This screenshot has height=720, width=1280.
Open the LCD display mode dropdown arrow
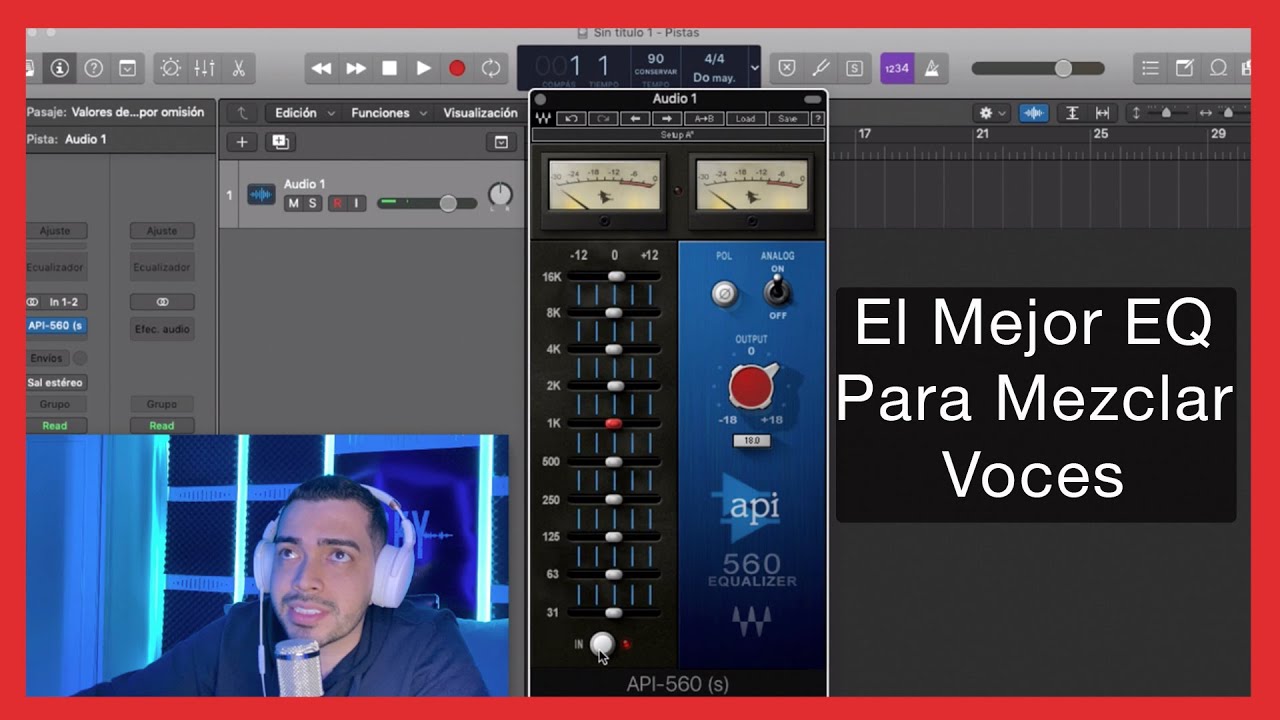click(x=754, y=68)
